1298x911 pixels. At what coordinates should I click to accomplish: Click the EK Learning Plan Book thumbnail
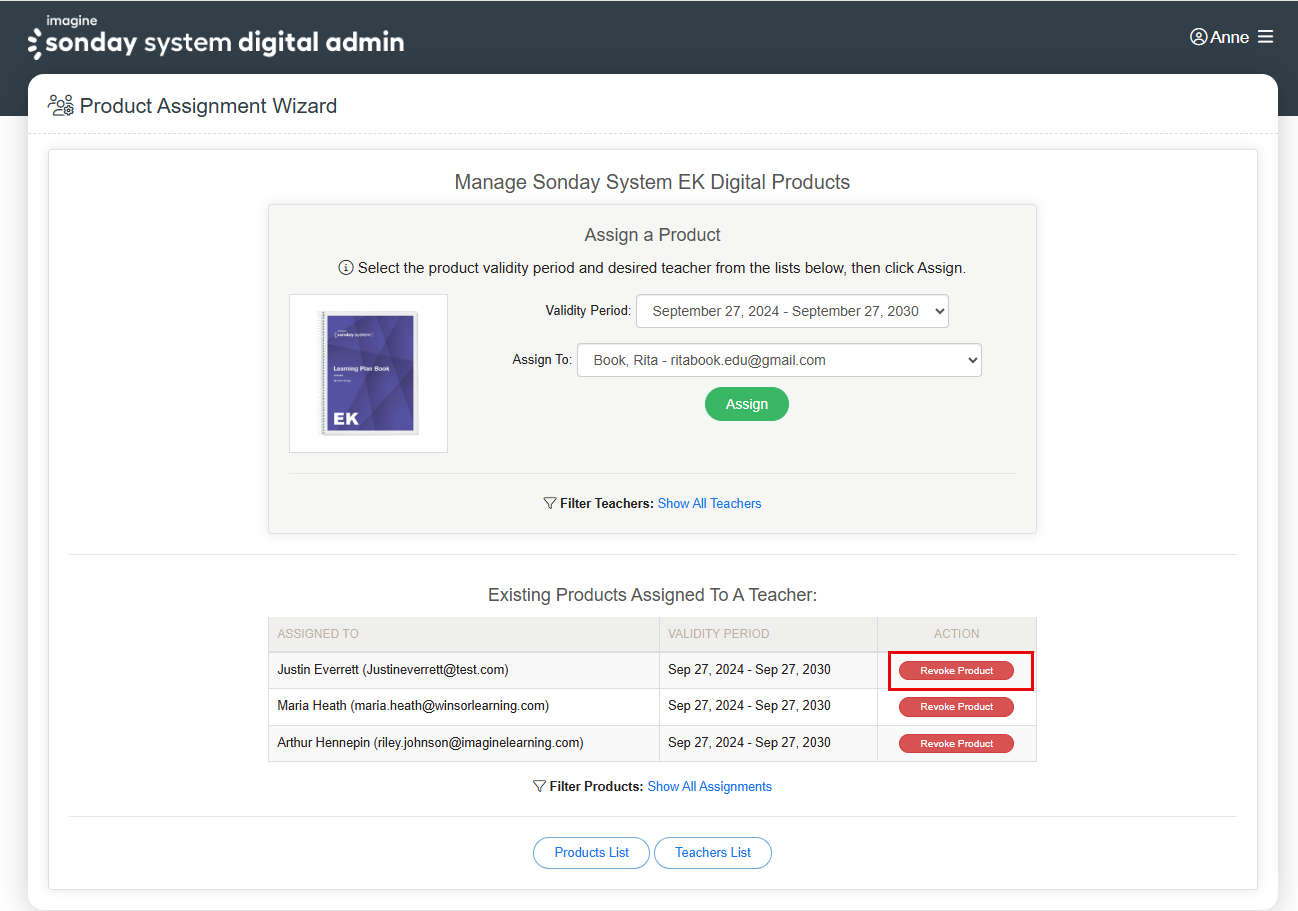[x=368, y=373]
